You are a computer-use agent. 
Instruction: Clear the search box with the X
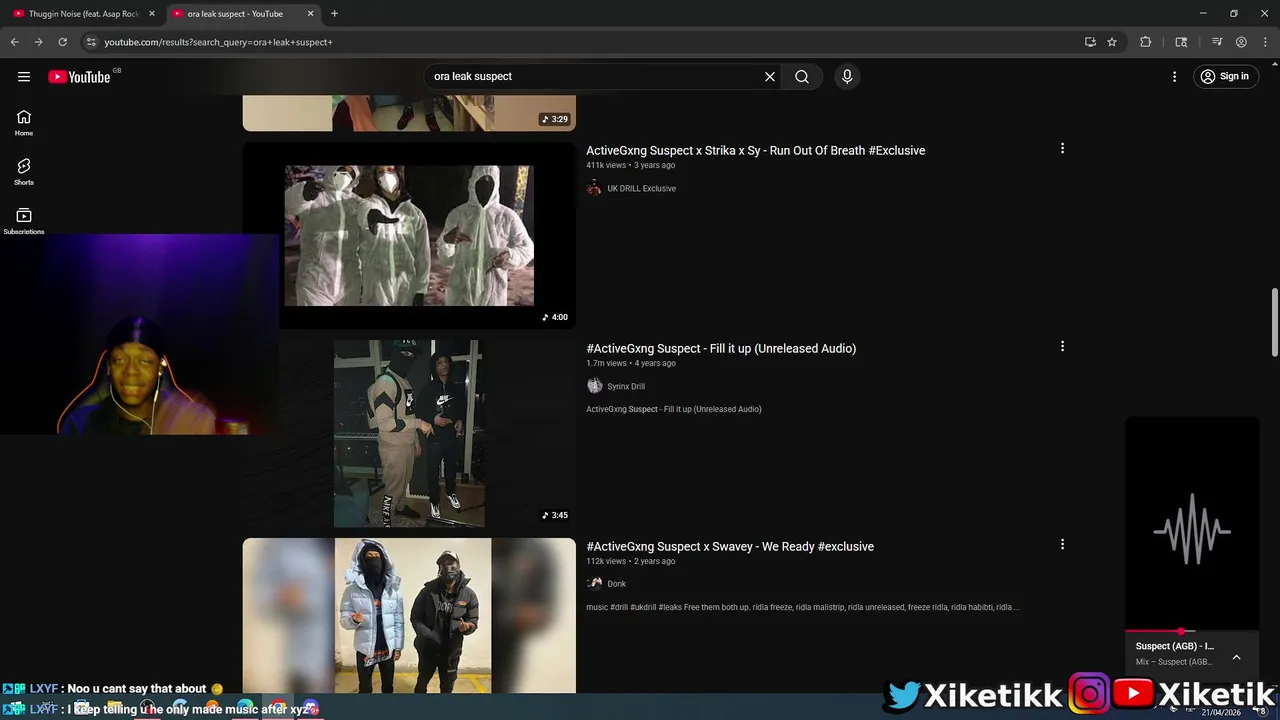tap(770, 76)
